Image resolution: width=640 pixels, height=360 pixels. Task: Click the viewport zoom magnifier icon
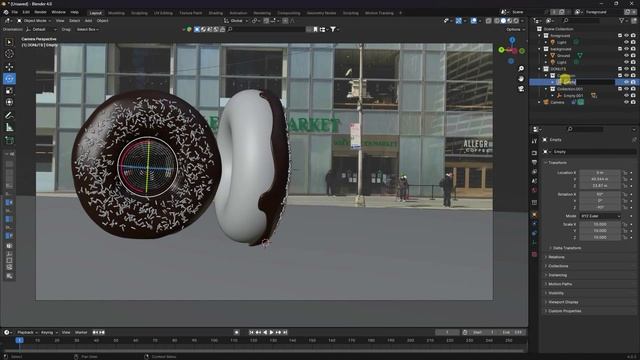click(521, 69)
